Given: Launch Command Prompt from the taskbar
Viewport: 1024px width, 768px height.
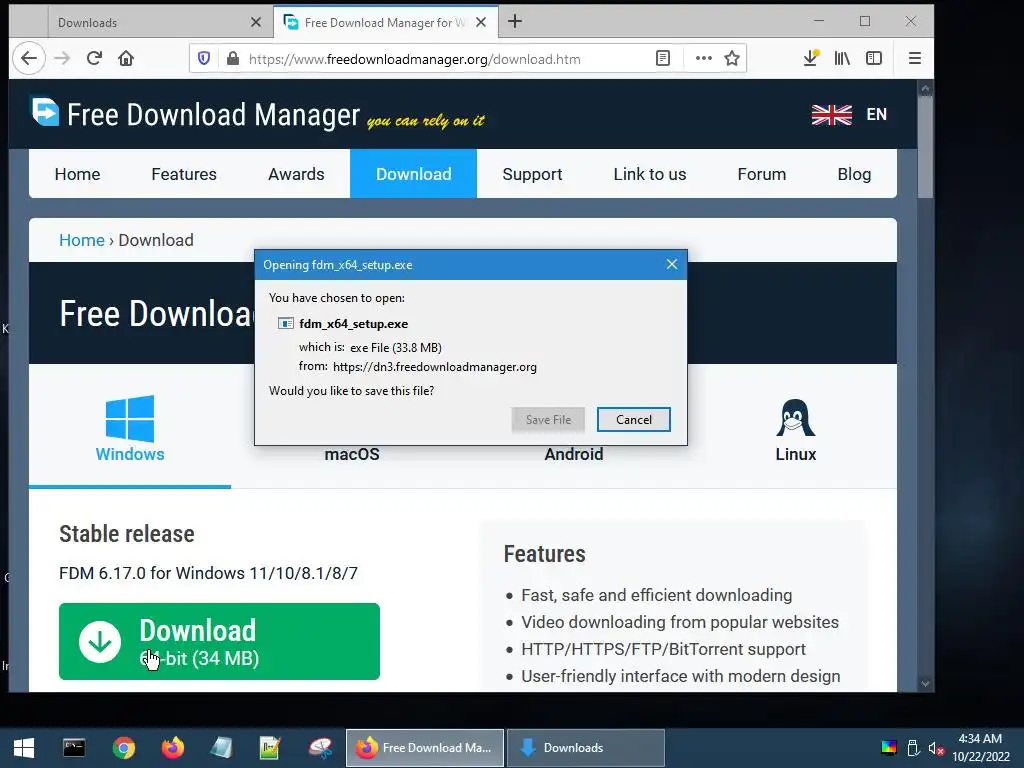Looking at the screenshot, I should tap(74, 748).
